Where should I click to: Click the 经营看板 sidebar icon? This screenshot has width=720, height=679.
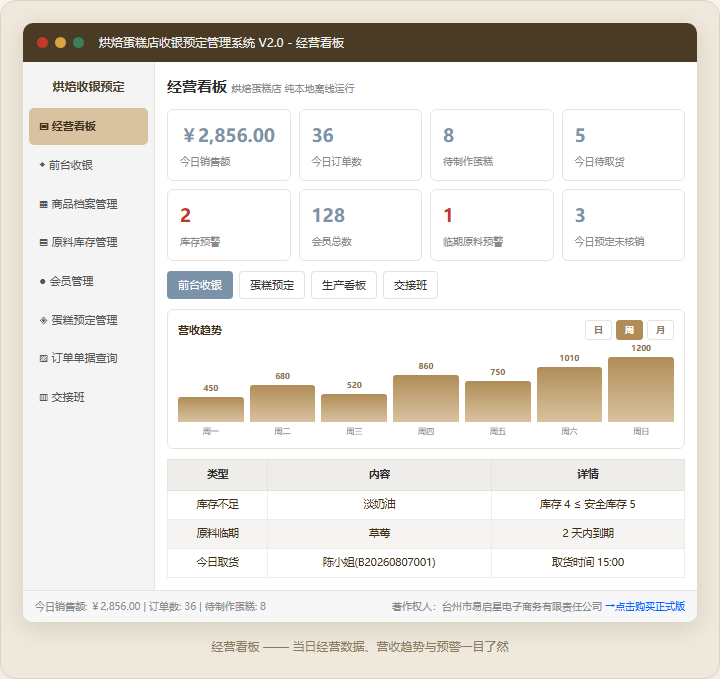[44, 126]
